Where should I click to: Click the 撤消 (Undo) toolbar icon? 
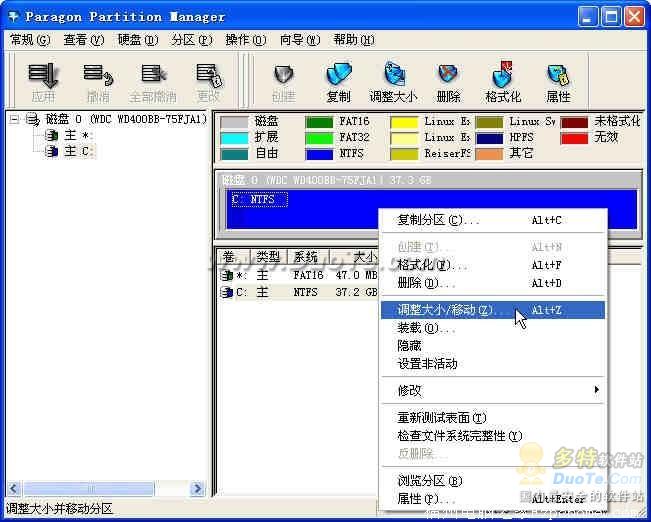[x=98, y=75]
